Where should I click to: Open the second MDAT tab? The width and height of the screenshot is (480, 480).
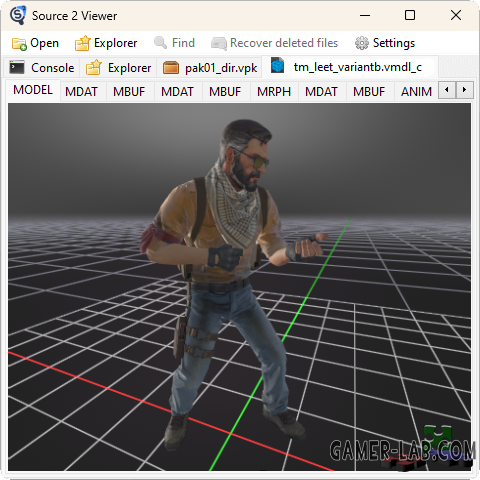177,92
